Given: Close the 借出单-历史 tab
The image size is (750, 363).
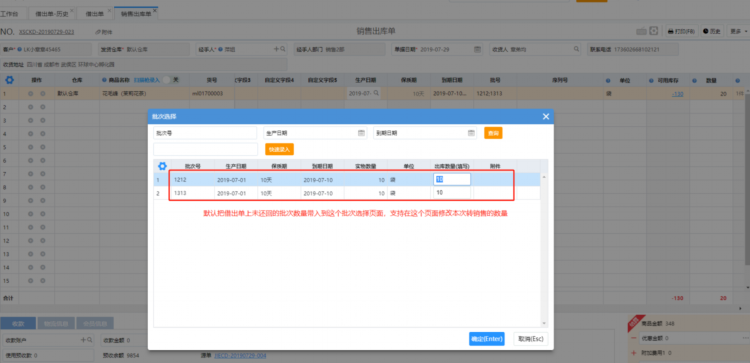Looking at the screenshot, I should [72, 11].
